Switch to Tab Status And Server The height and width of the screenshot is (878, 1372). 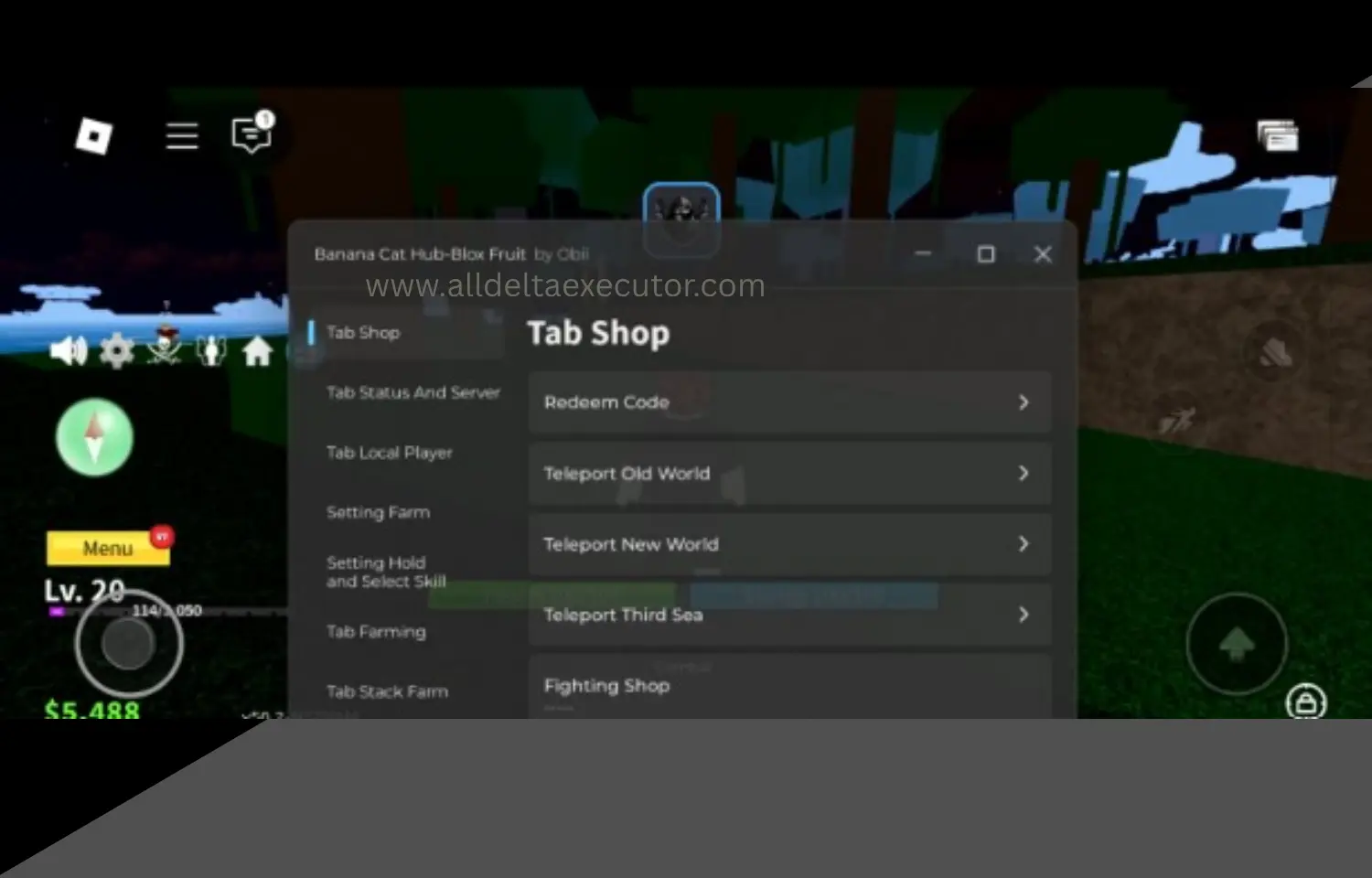[x=413, y=392]
